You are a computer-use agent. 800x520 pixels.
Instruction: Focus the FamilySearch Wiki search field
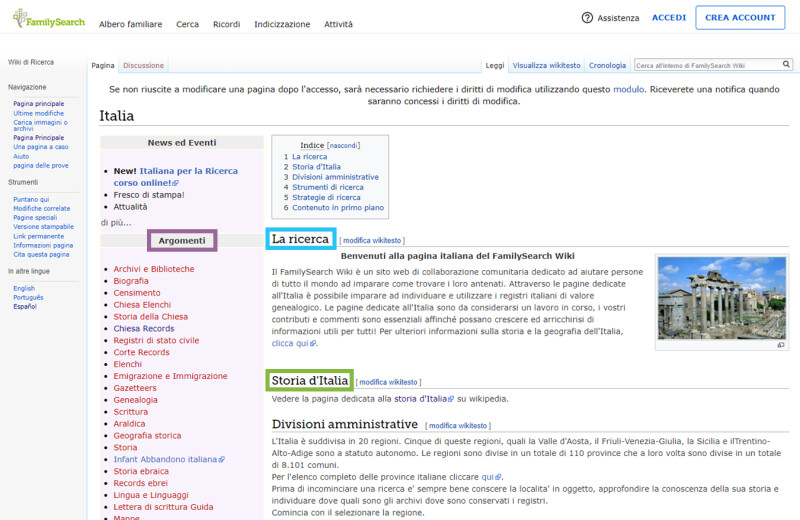coord(708,65)
